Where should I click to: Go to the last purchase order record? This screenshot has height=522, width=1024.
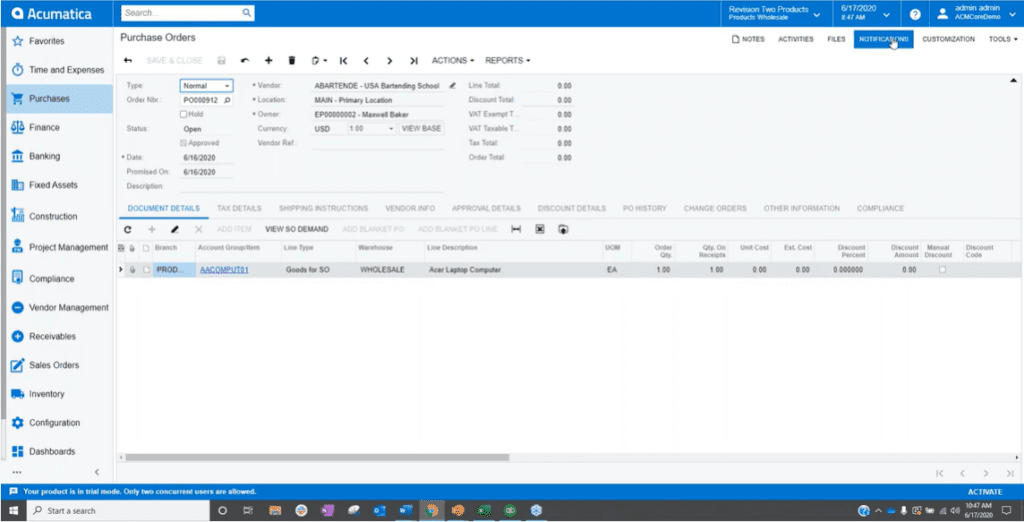pos(413,61)
